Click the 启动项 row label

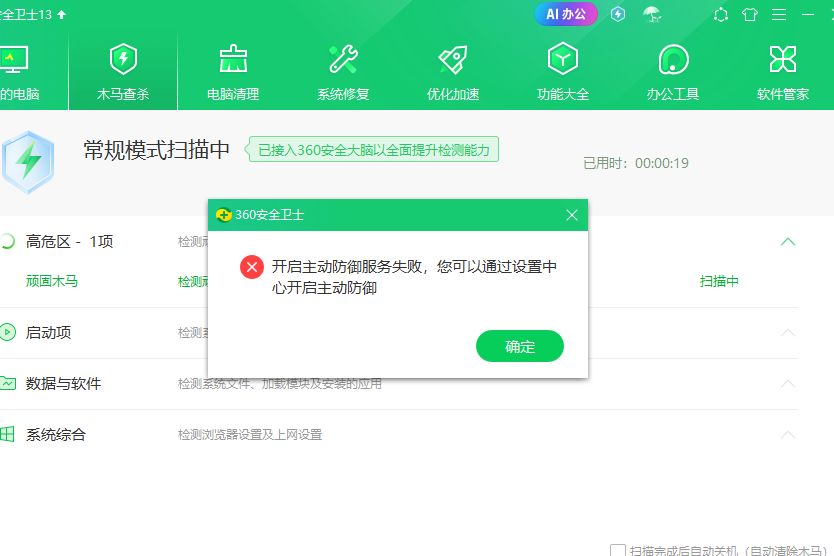click(x=48, y=333)
